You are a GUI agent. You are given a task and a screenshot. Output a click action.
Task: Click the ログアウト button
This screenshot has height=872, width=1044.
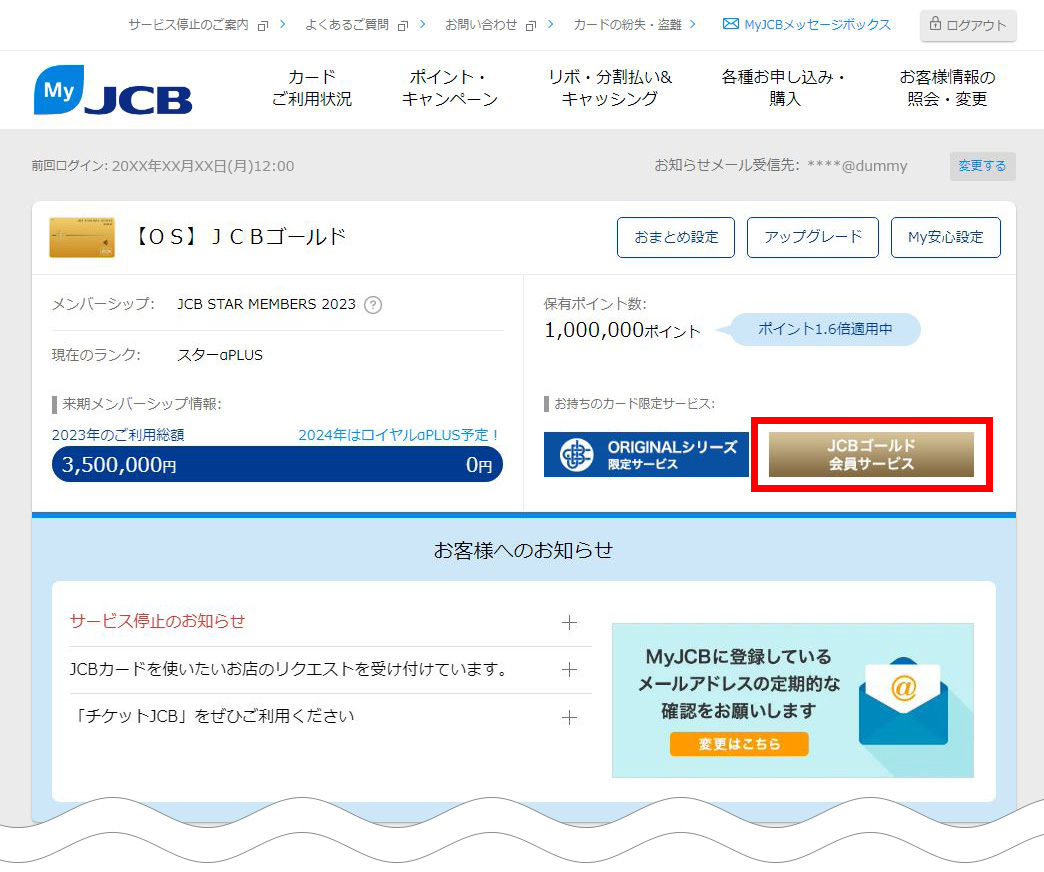point(968,25)
